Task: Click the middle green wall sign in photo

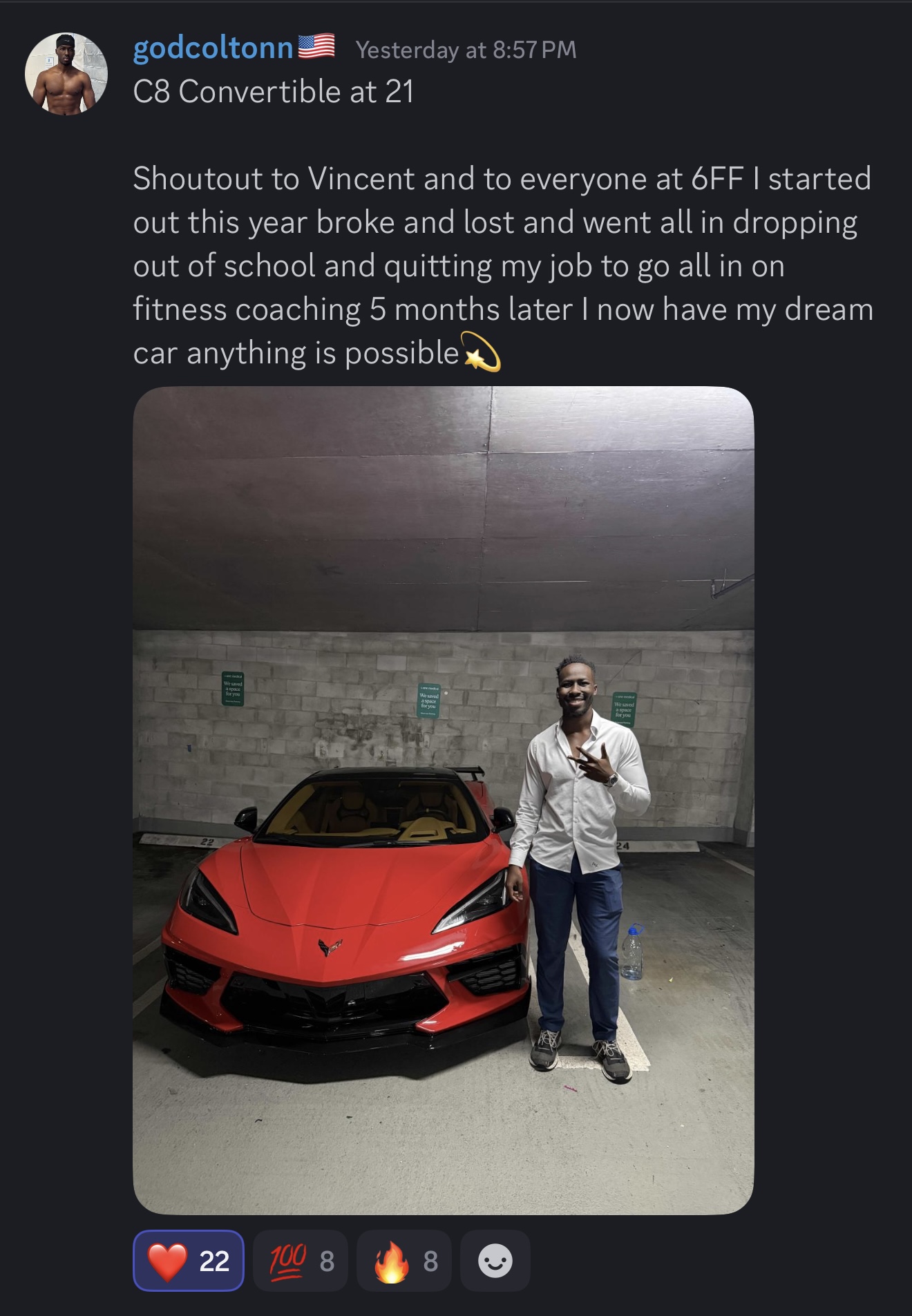Action: [429, 701]
